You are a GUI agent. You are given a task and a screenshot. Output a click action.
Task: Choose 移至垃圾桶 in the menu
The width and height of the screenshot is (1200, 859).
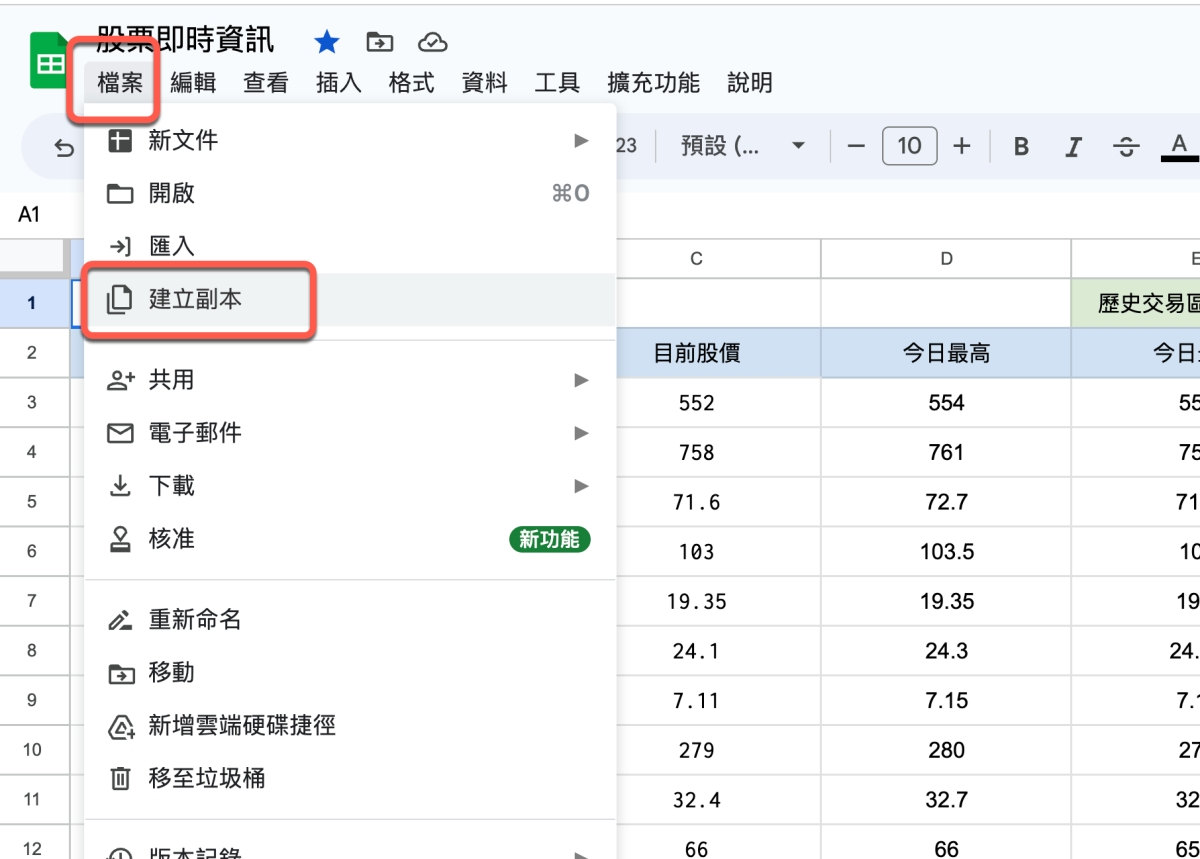[x=207, y=778]
